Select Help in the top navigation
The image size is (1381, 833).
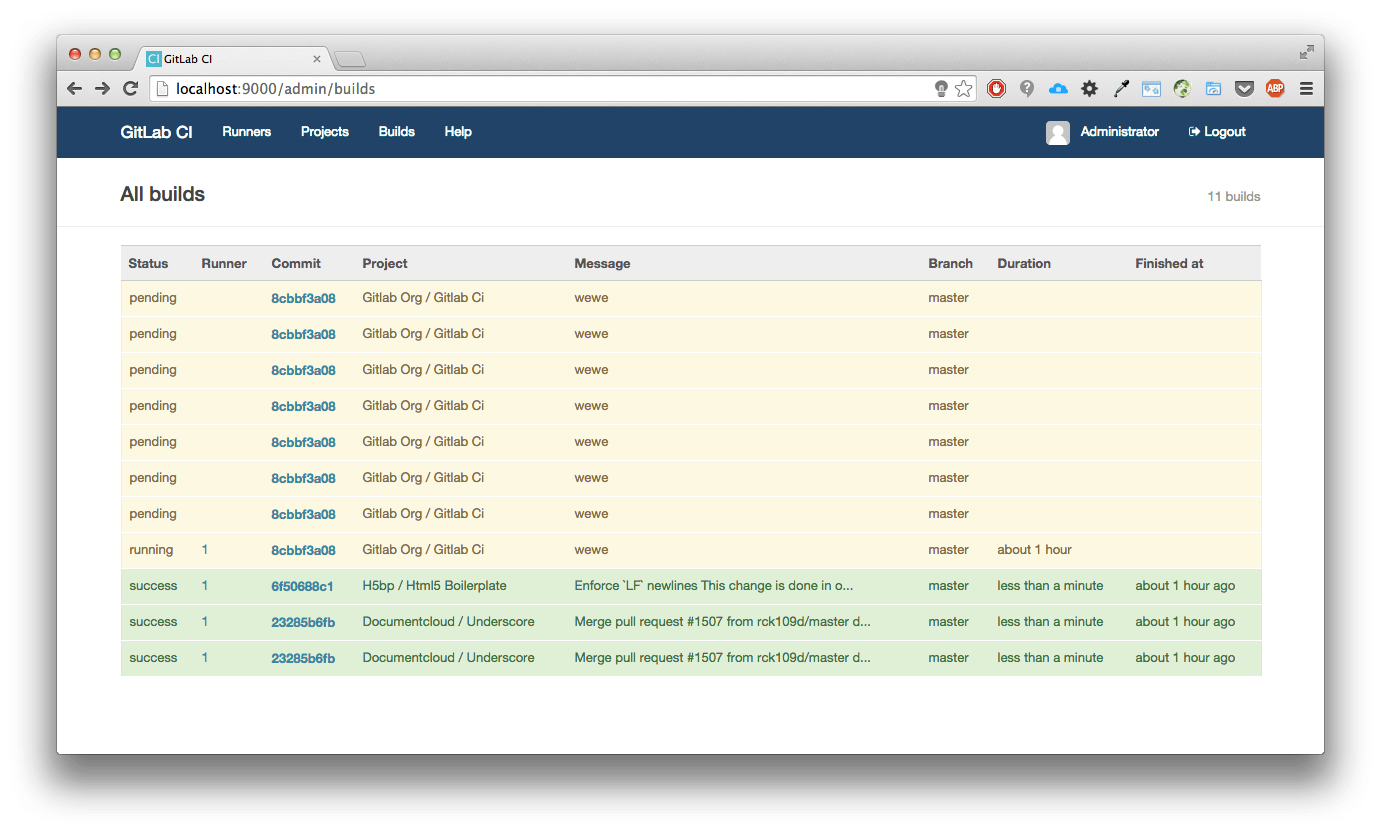(x=458, y=132)
